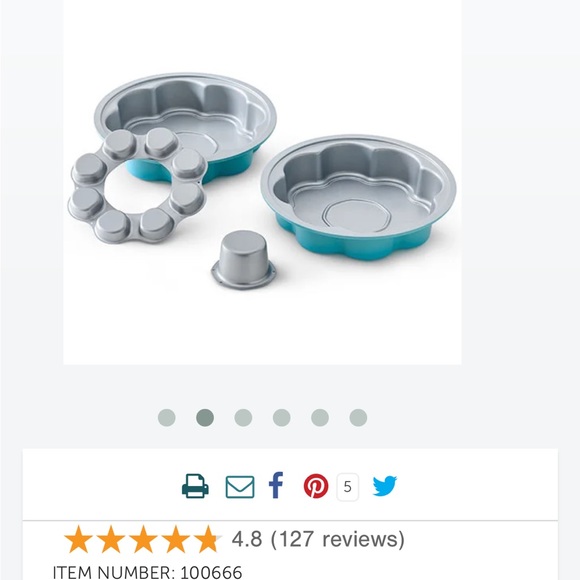
Task: Pin product with Pinterest icon
Action: [x=316, y=486]
